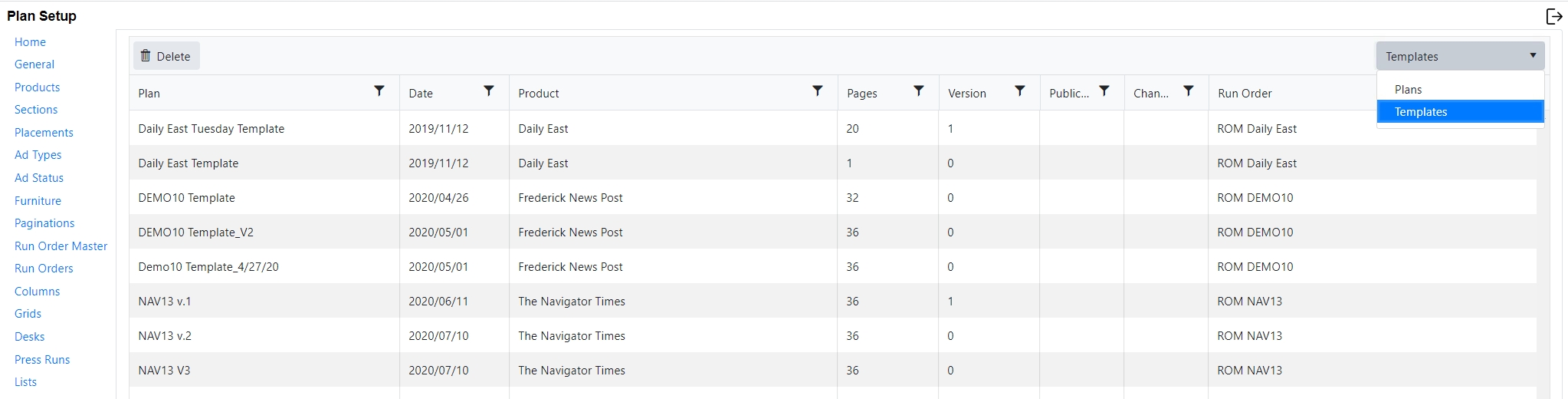
Task: Click the Version column filter icon
Action: [1019, 91]
